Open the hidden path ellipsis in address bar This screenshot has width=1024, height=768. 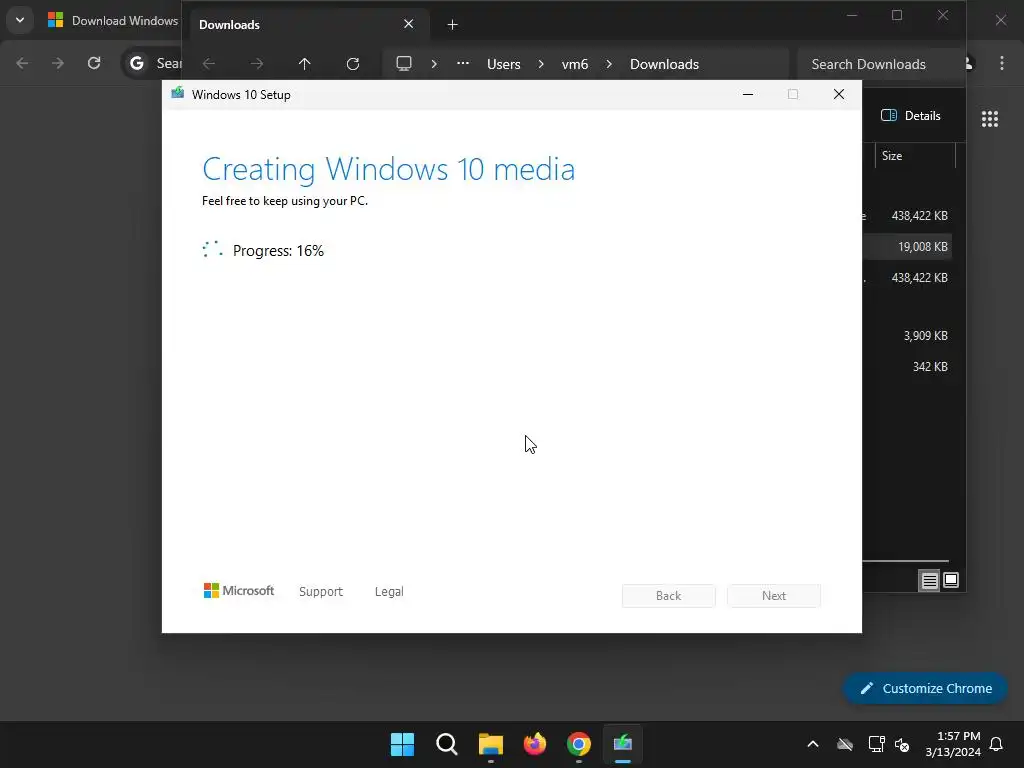pyautogui.click(x=462, y=63)
